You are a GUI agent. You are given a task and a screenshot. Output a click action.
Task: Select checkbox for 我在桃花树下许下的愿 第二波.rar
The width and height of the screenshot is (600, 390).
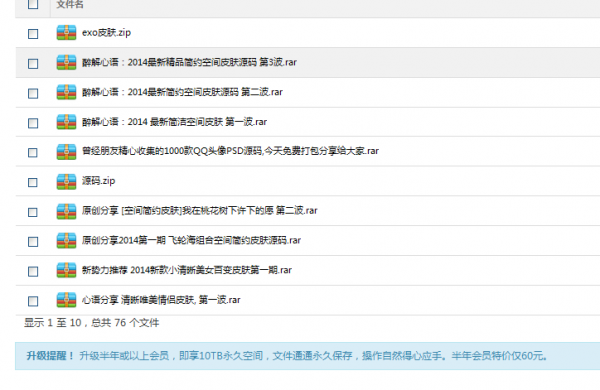click(x=33, y=212)
